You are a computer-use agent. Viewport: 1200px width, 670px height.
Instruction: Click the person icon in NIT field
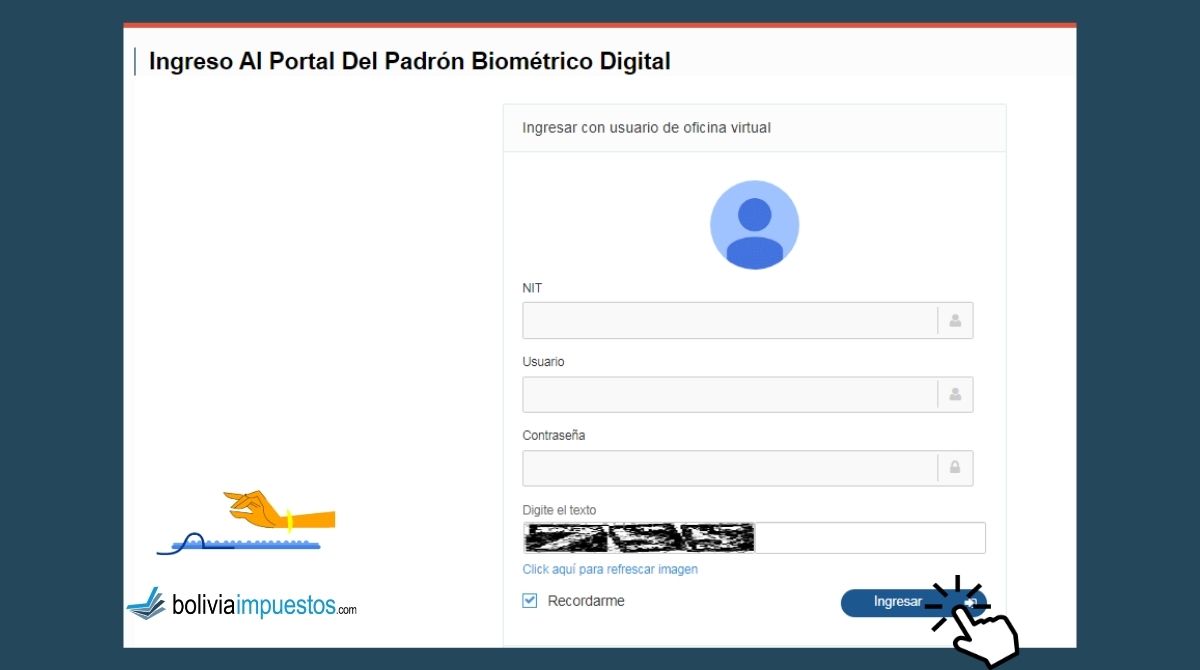pyautogui.click(x=955, y=321)
